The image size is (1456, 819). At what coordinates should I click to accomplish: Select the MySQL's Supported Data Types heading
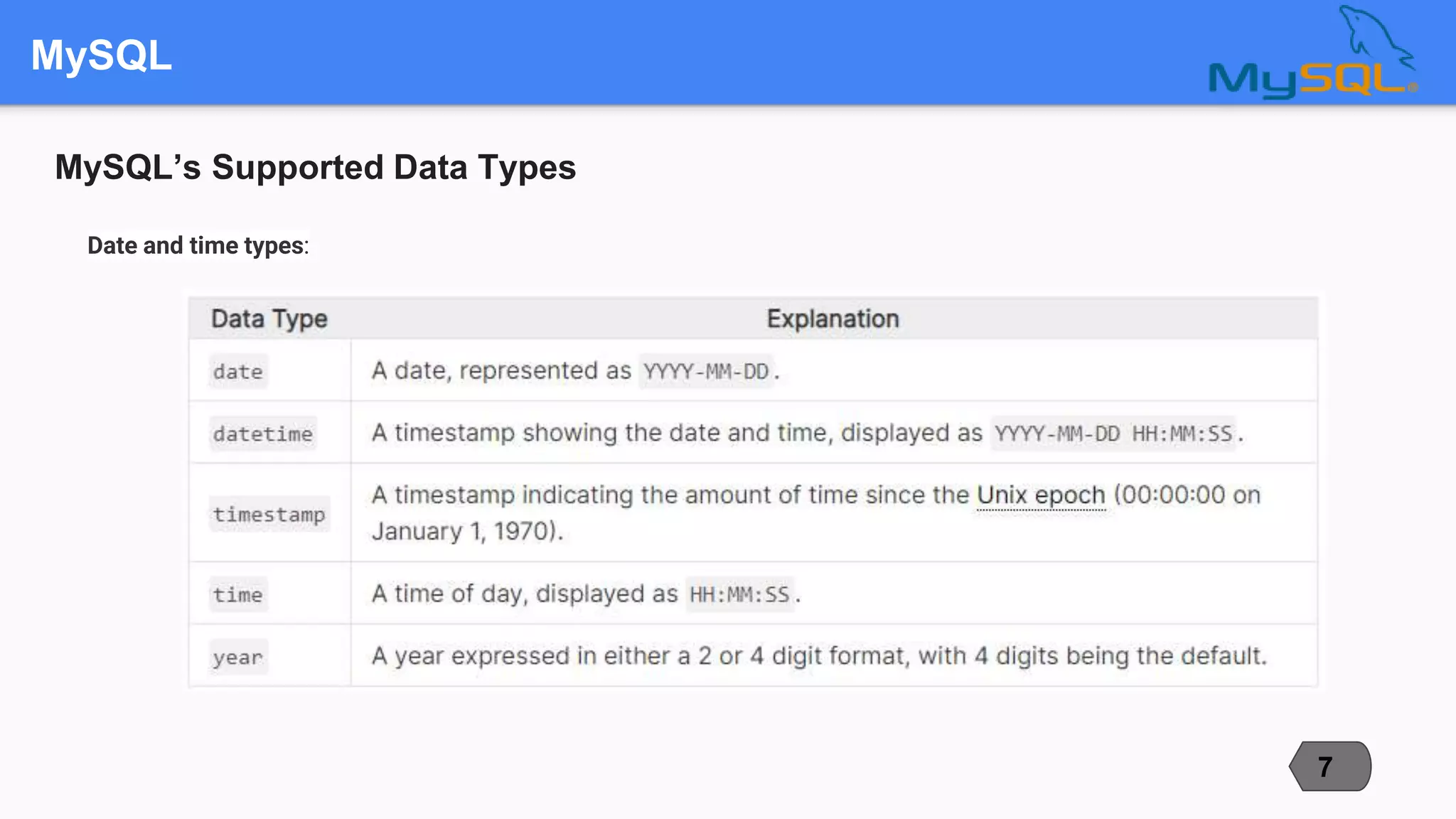315,168
